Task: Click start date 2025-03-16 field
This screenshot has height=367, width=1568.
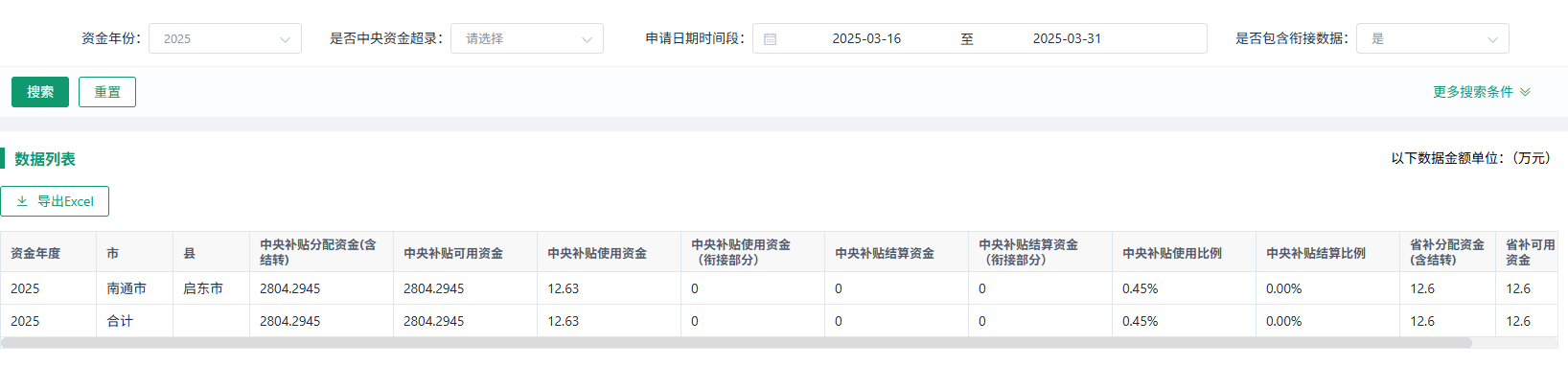Action: coord(866,38)
